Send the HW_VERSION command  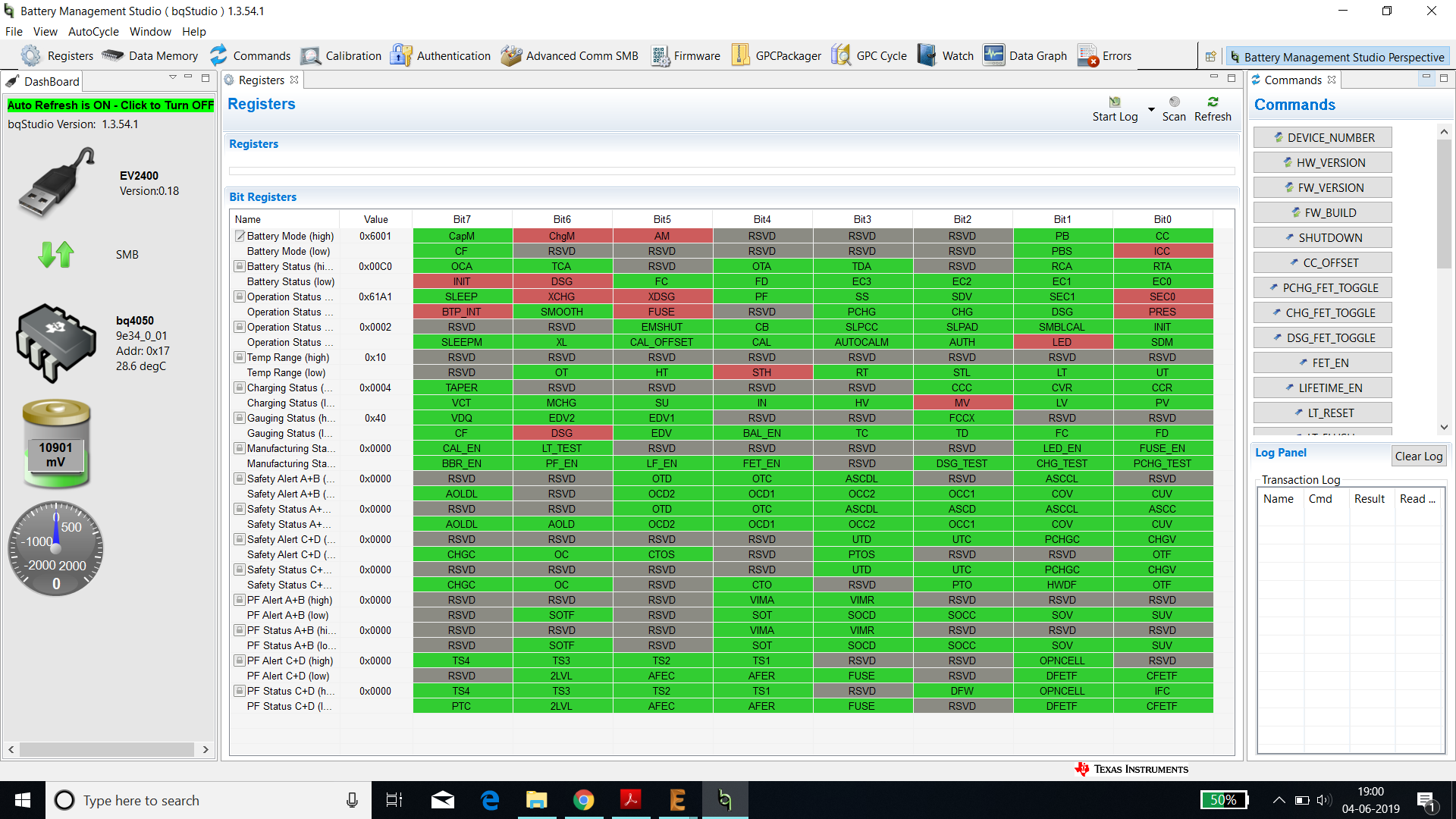pyautogui.click(x=1323, y=162)
